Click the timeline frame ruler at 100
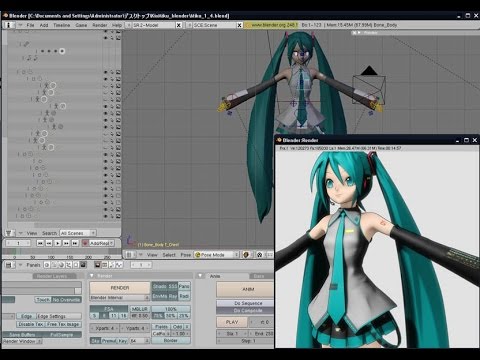The width and height of the screenshot is (480, 360). point(51,257)
